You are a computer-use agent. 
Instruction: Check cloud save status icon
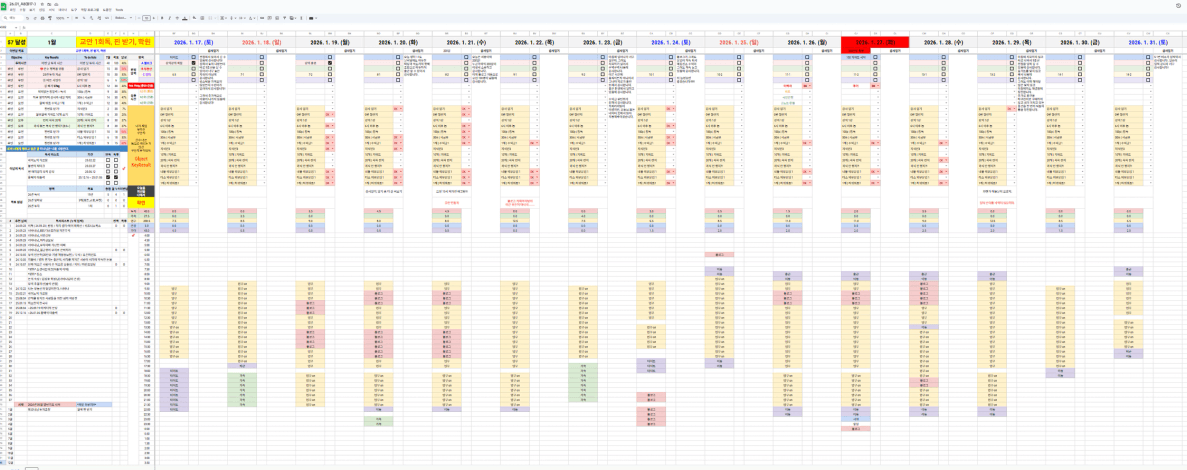coord(57,5)
